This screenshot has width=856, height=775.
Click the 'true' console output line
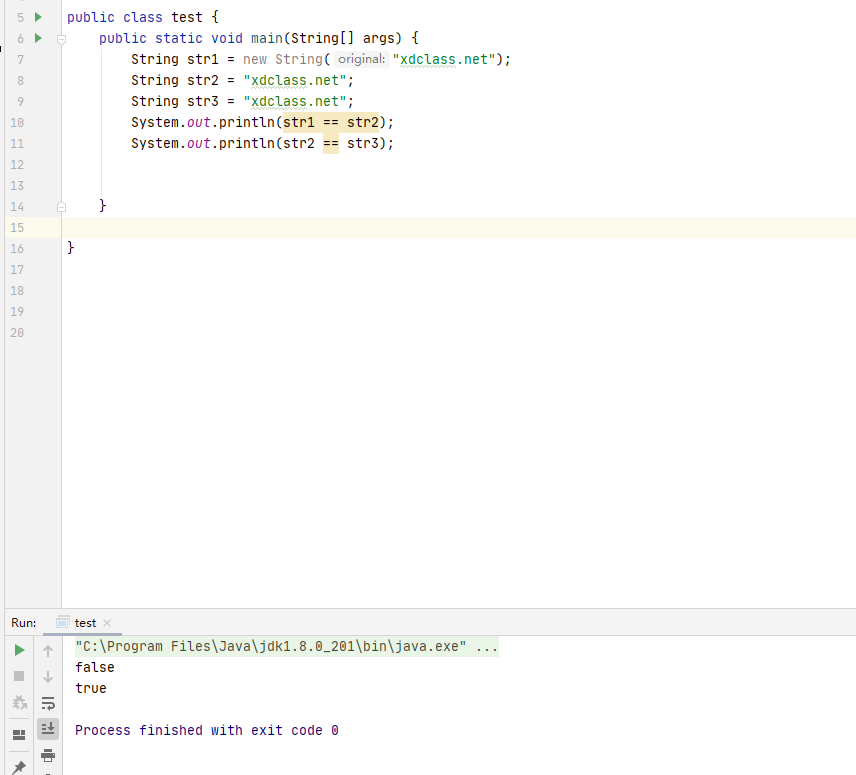(91, 688)
